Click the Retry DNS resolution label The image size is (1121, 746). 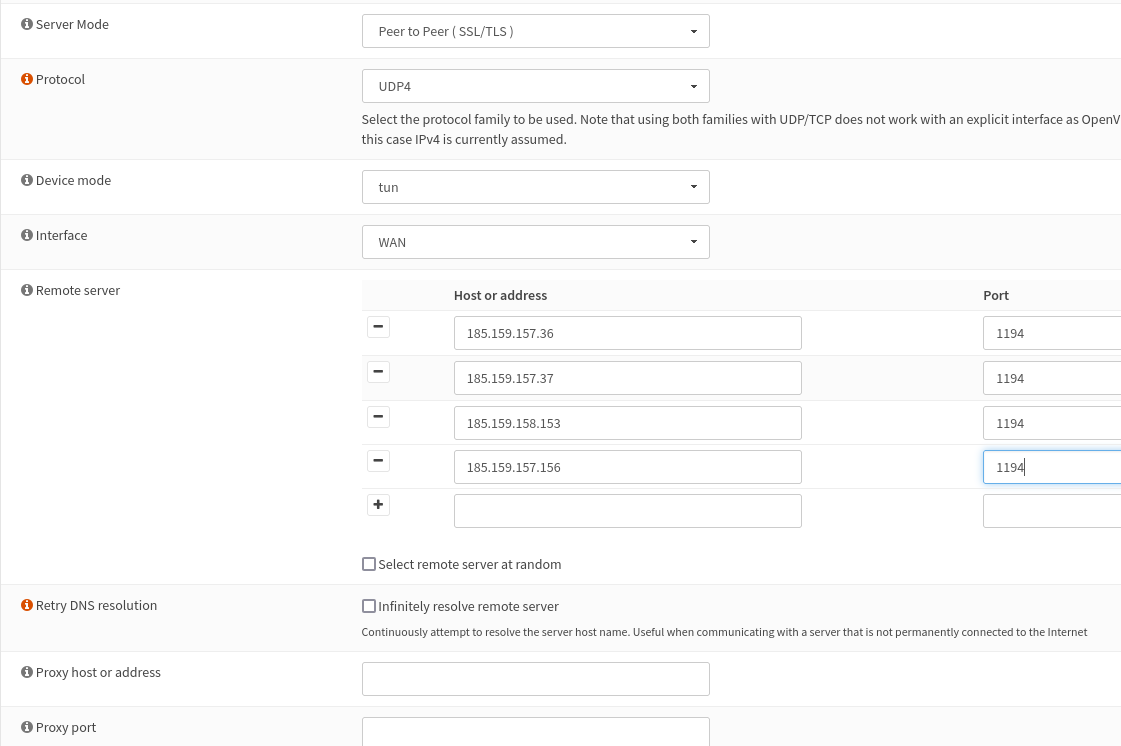pyautogui.click(x=97, y=605)
